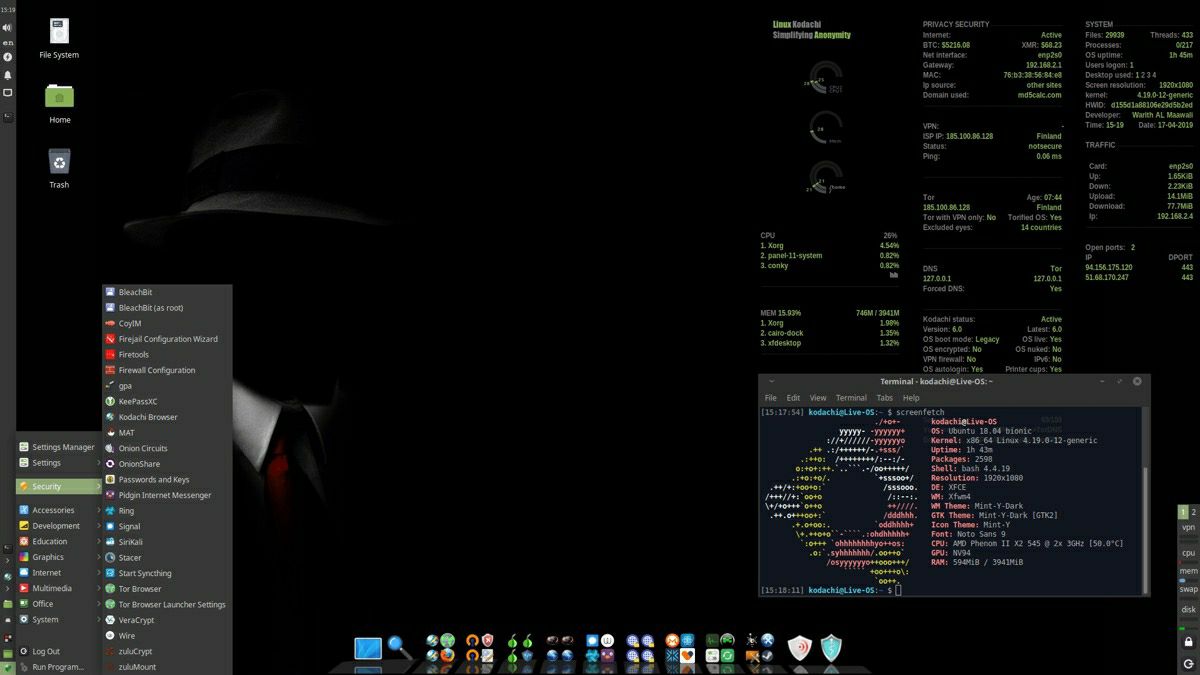Start Tor Browser from the menu

(139, 589)
